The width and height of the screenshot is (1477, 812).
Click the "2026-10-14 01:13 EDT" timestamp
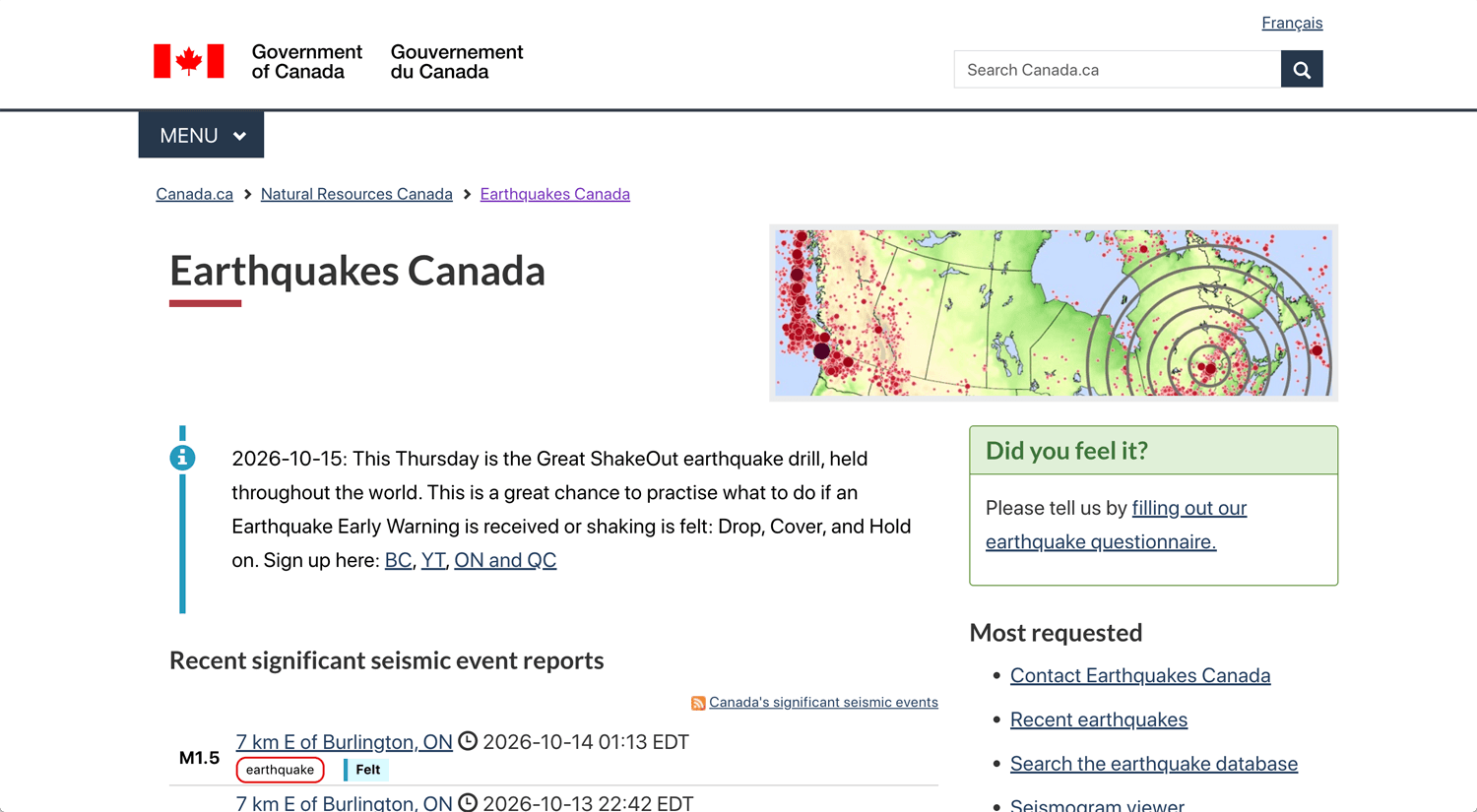tap(586, 741)
